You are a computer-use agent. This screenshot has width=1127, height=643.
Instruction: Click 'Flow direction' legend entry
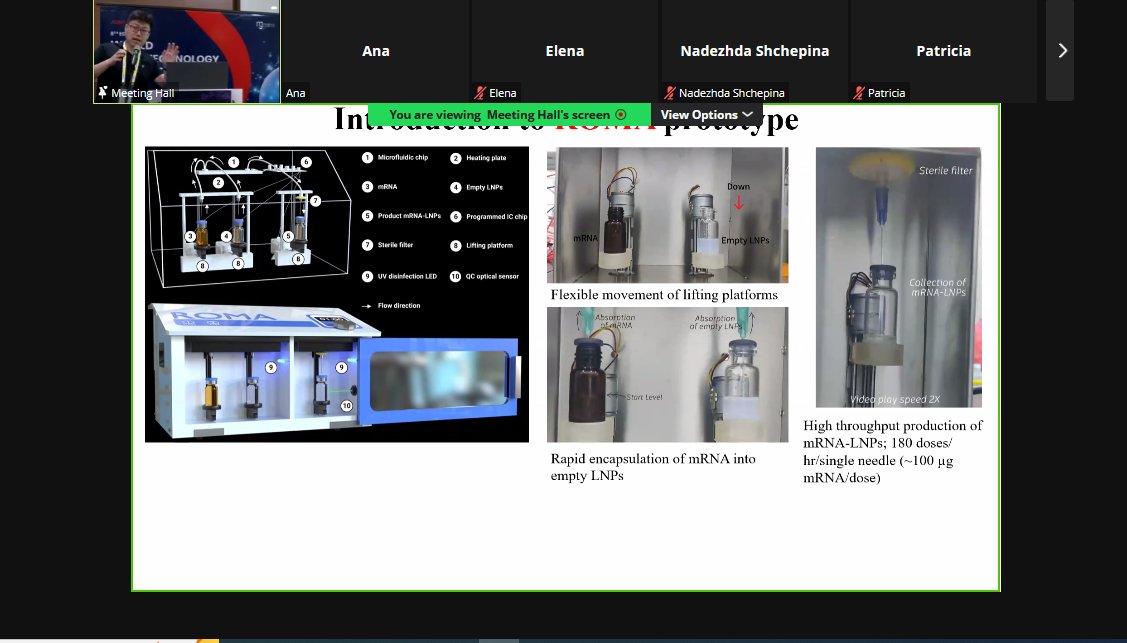tap(392, 305)
